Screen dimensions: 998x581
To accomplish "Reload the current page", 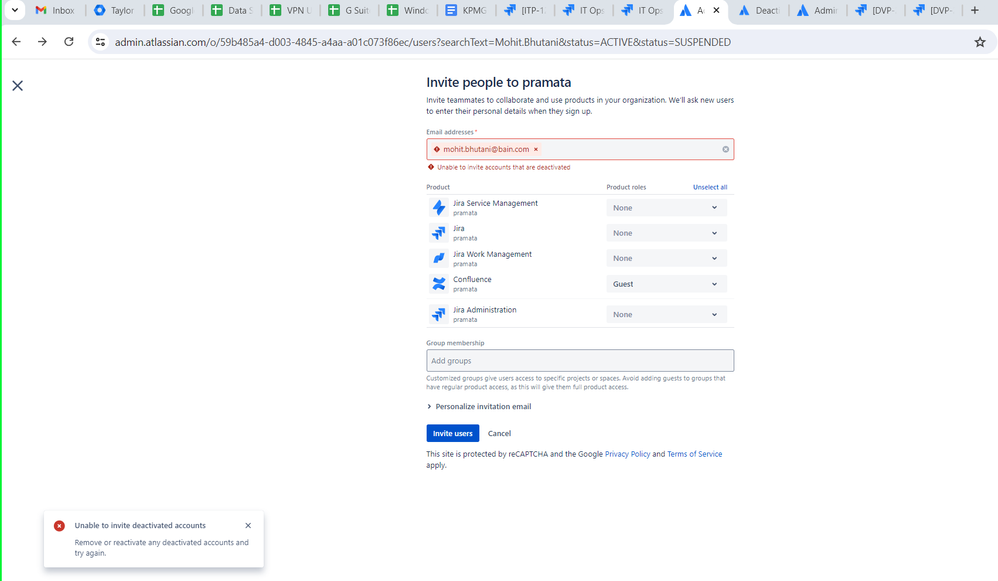I will point(69,42).
